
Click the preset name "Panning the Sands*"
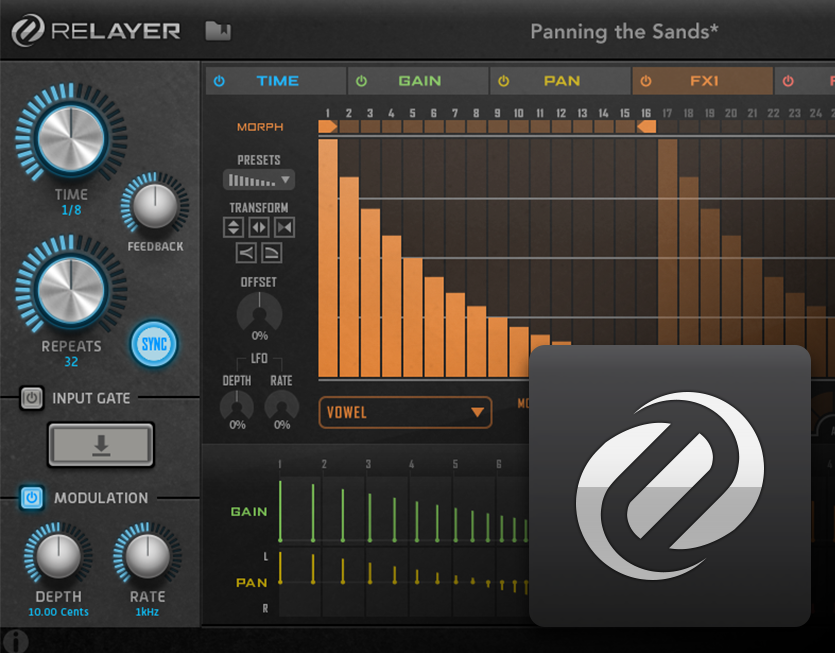[x=624, y=32]
